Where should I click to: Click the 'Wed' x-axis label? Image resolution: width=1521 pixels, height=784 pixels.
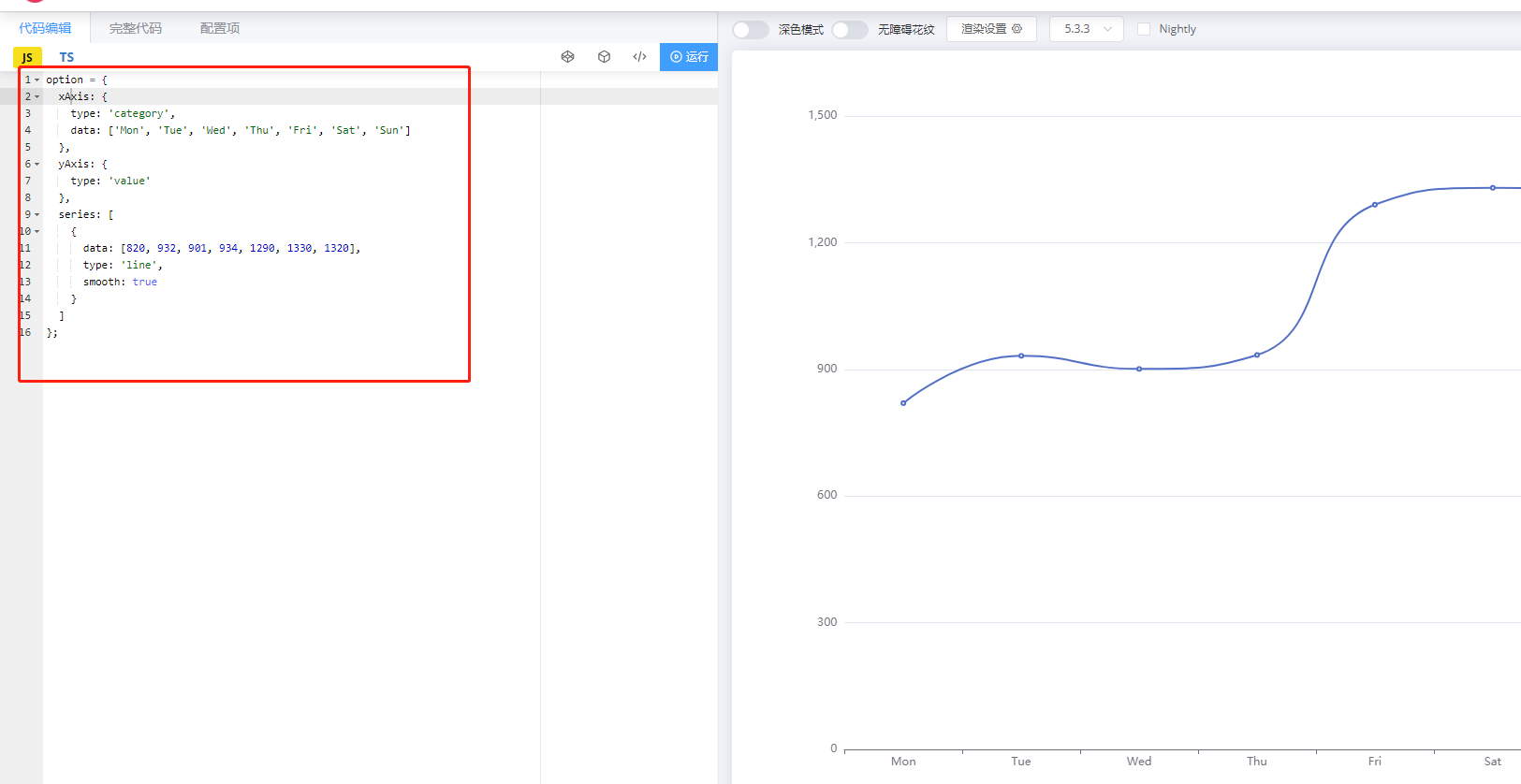[1139, 762]
